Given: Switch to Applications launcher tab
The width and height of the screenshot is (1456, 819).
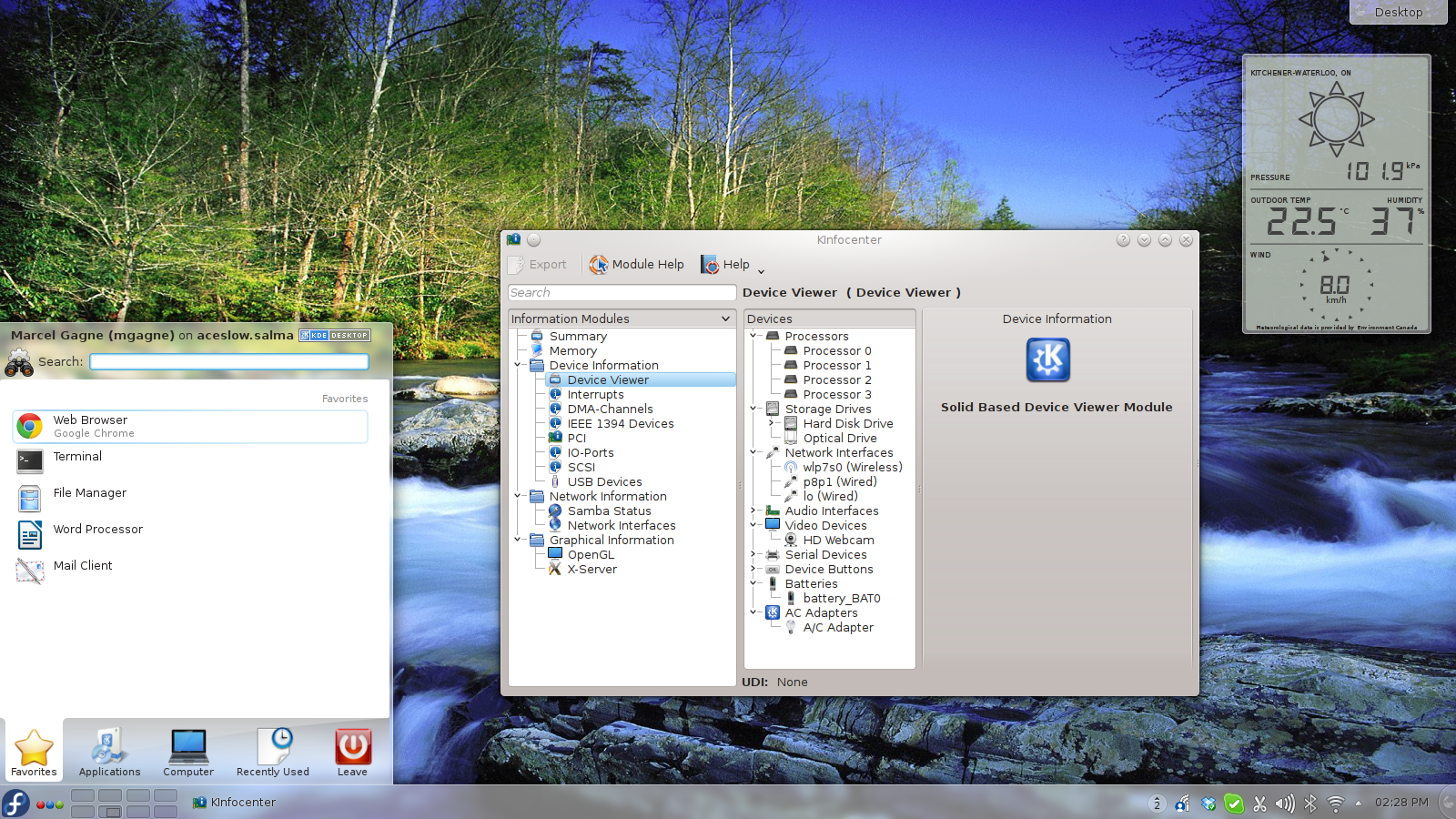Looking at the screenshot, I should pyautogui.click(x=109, y=753).
